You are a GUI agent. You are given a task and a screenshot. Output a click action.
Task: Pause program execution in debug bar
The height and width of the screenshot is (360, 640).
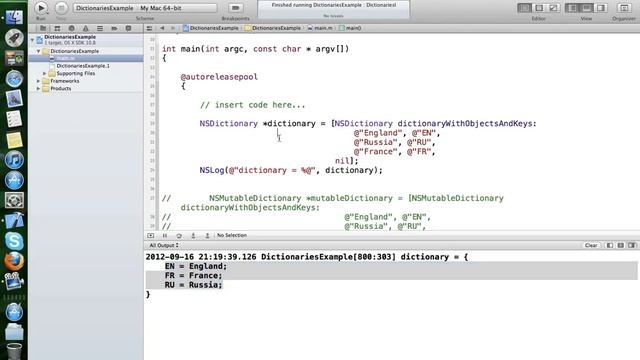(165, 236)
